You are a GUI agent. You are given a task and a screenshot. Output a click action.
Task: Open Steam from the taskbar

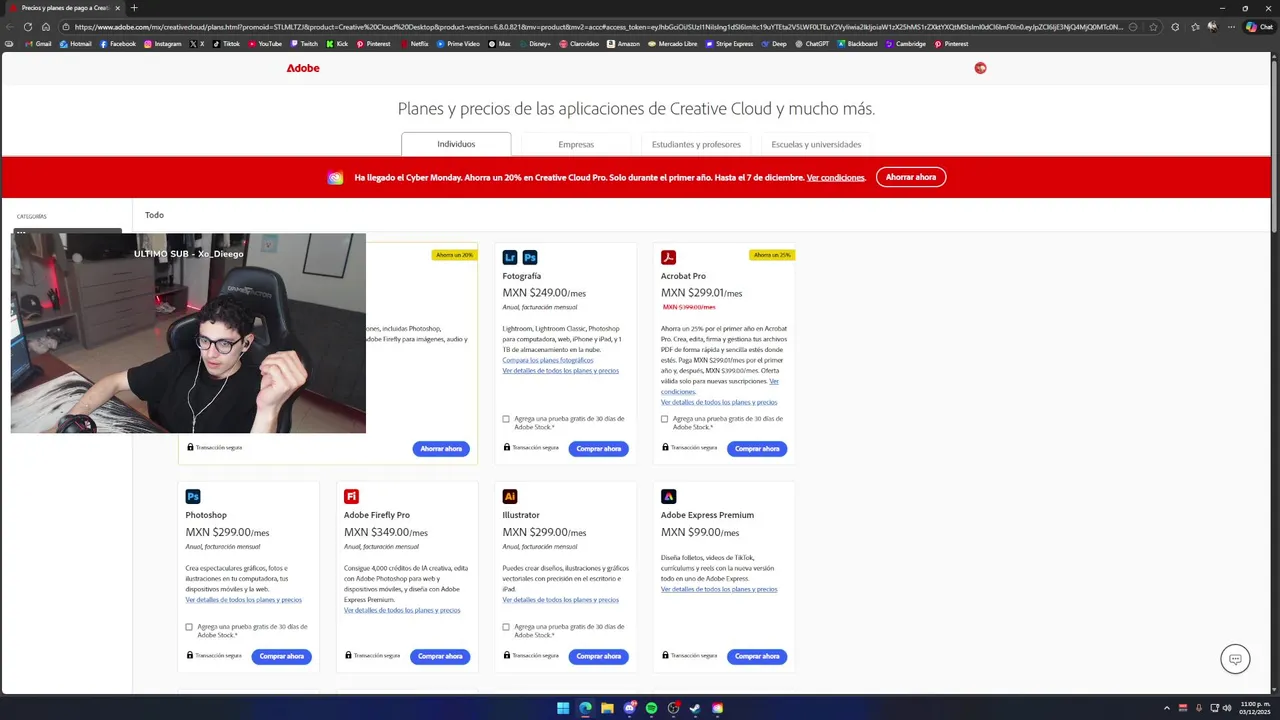(x=695, y=708)
